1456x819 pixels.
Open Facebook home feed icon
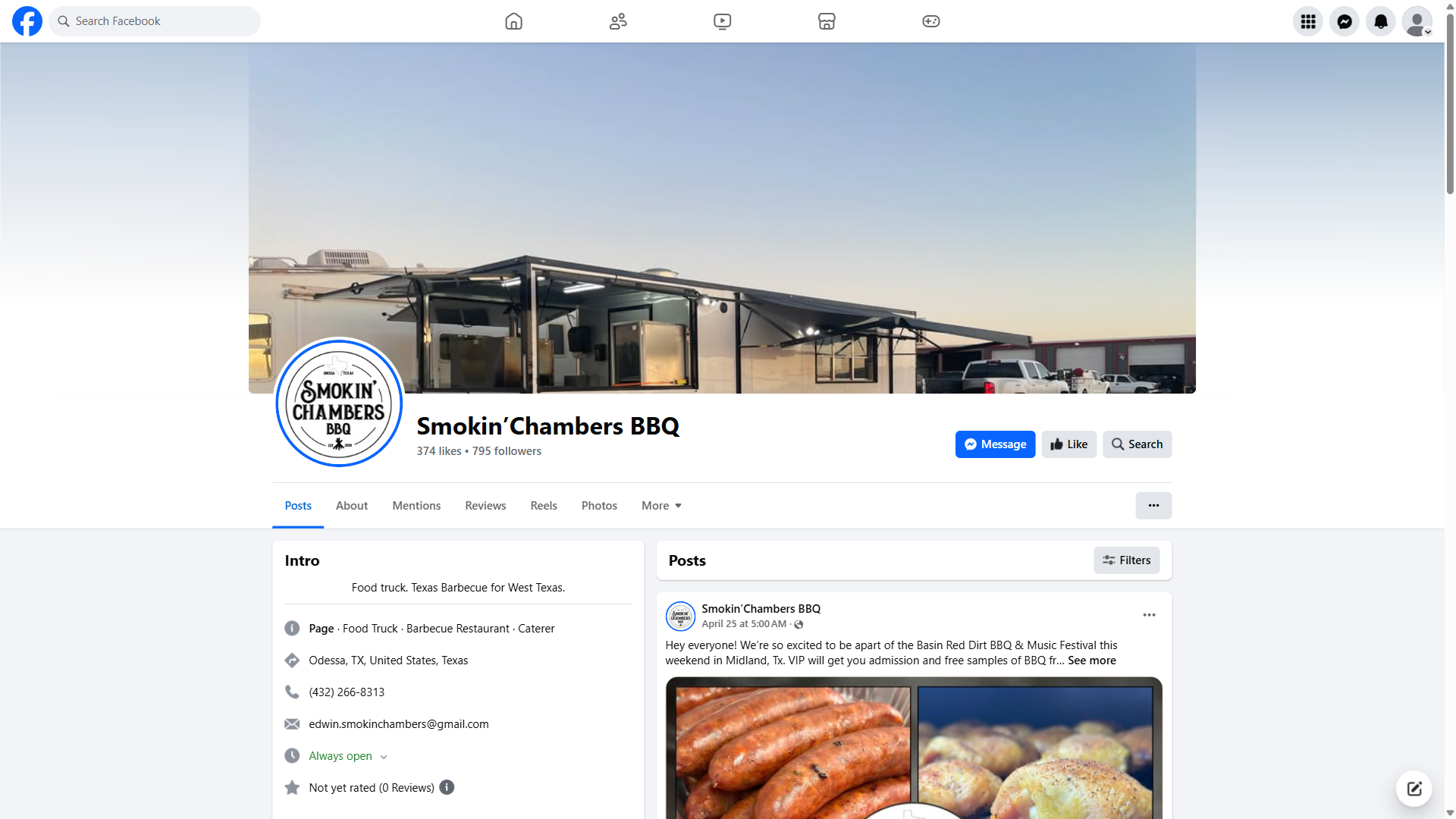tap(513, 21)
